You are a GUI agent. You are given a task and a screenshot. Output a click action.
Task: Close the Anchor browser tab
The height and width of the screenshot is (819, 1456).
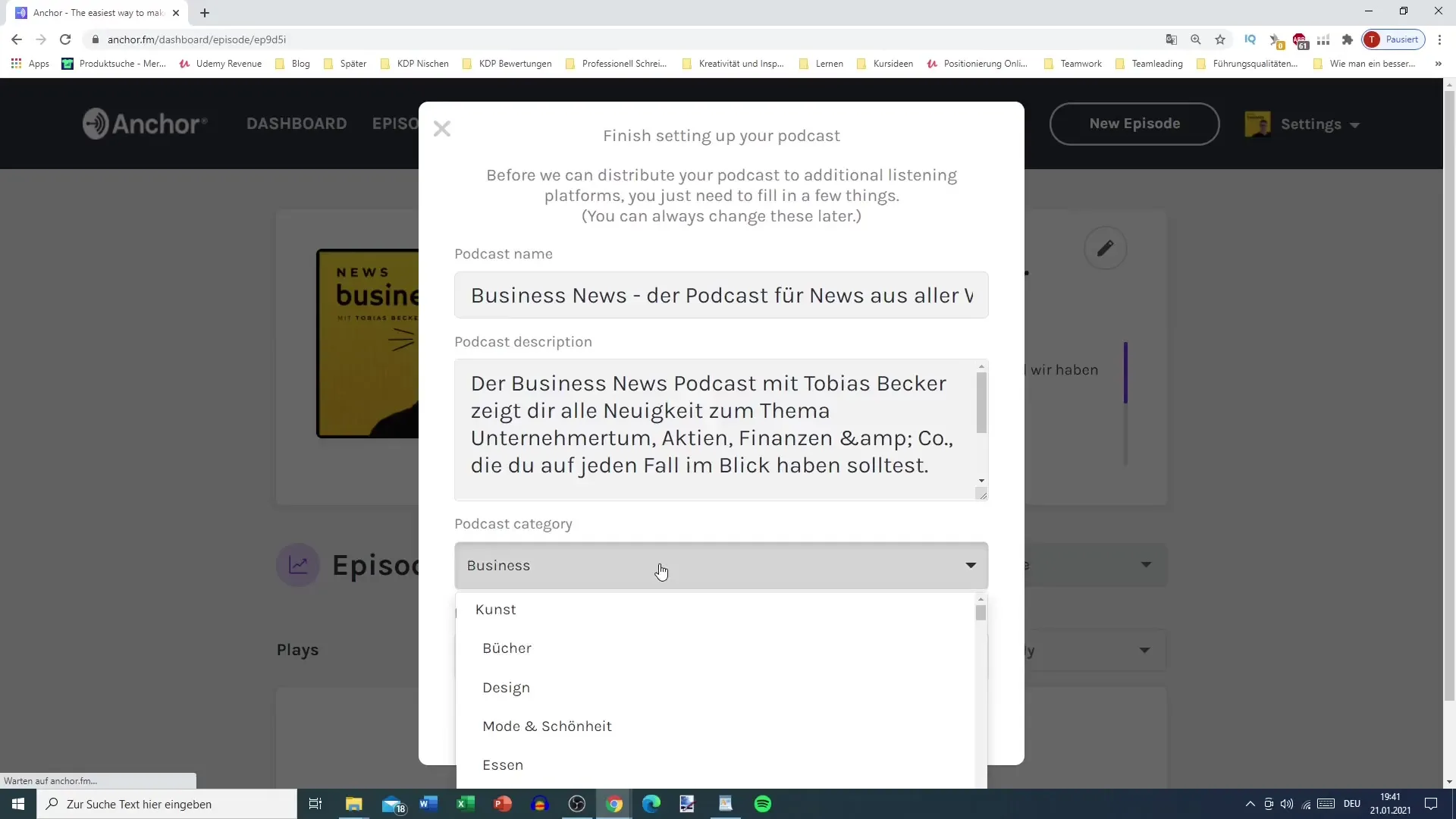coord(176,13)
